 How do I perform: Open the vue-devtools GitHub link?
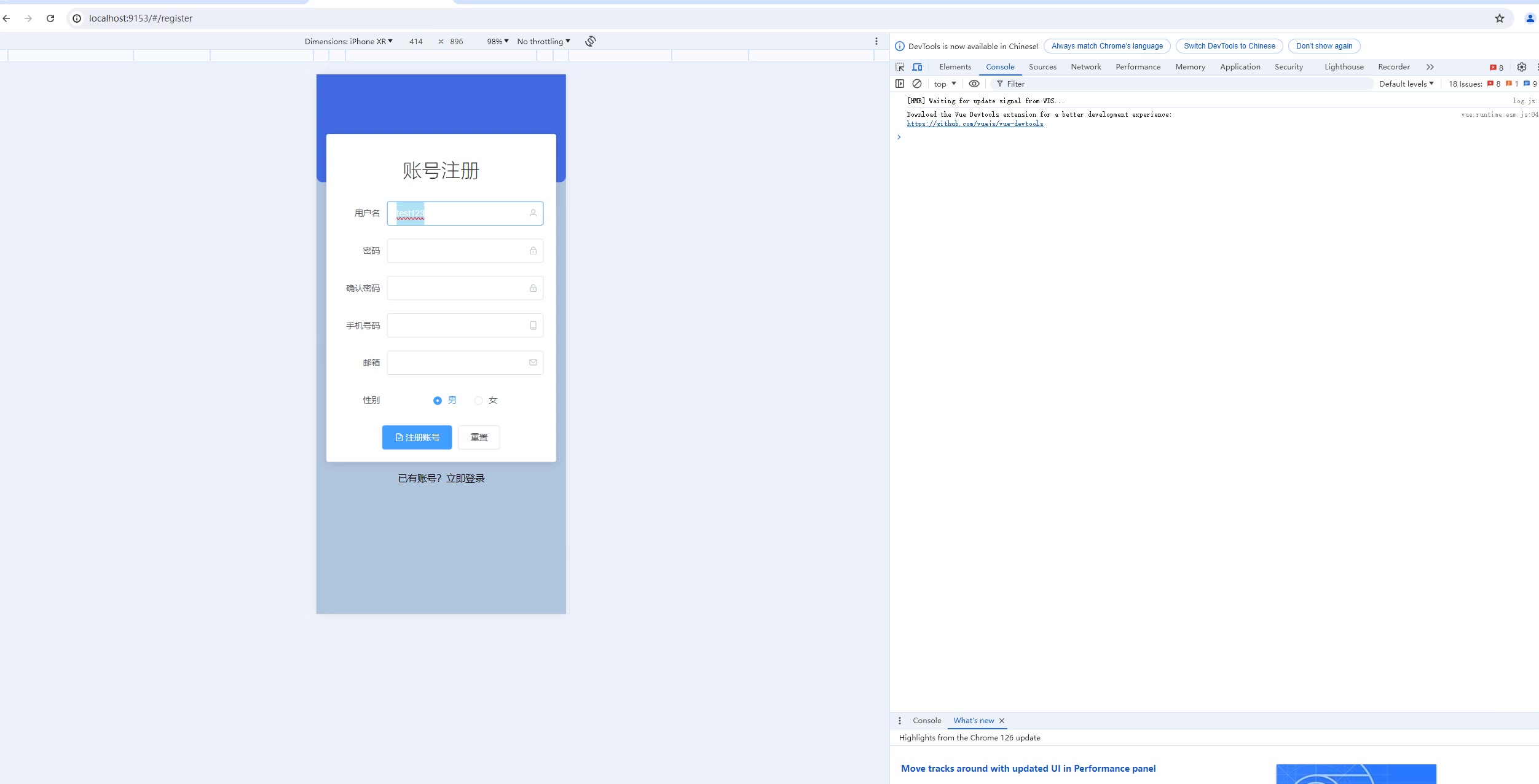pyautogui.click(x=975, y=124)
